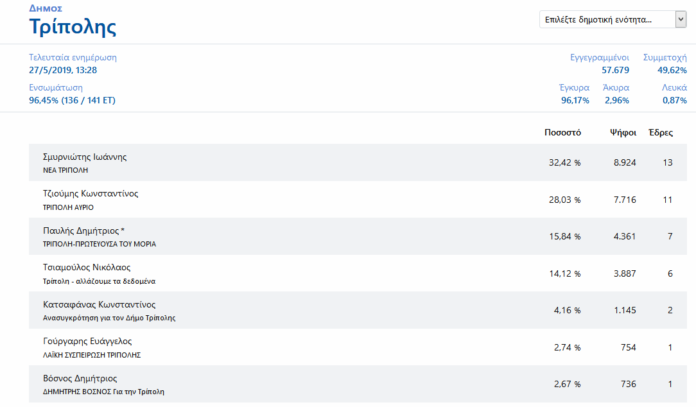696x407 pixels.
Task: Select Βόσνος Δημήτριος candidate row
Action: pyautogui.click(x=80, y=378)
